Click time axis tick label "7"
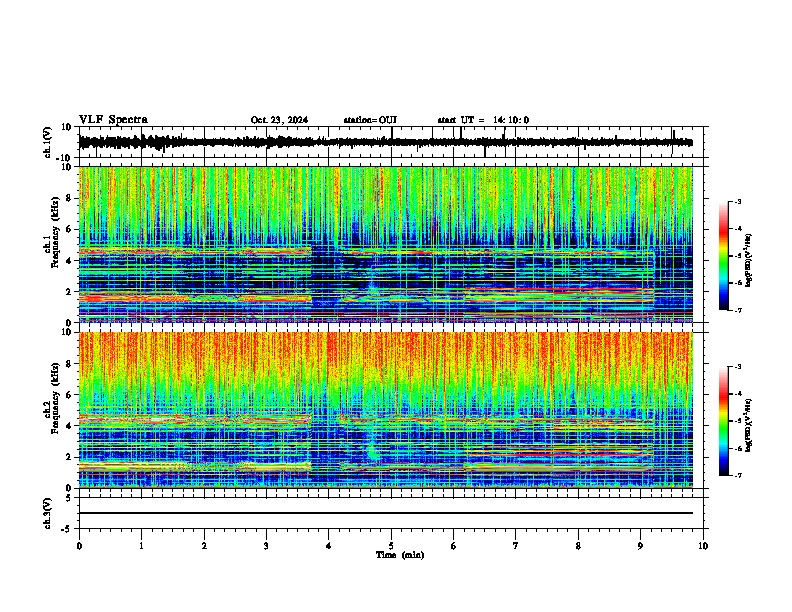This screenshot has width=792, height=612. (x=516, y=546)
